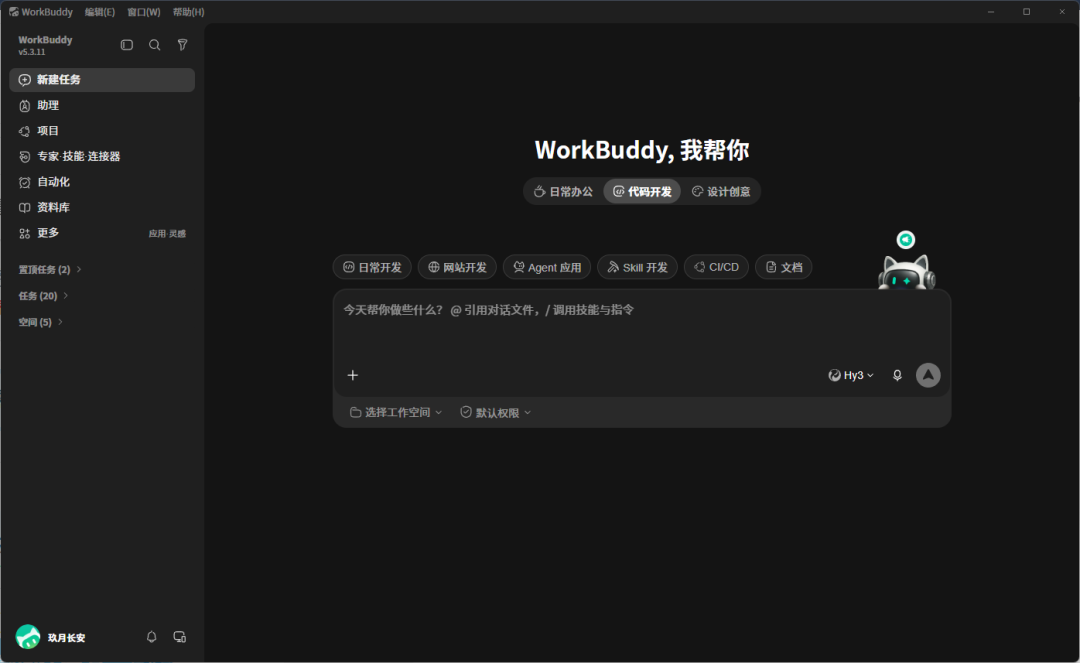The width and height of the screenshot is (1080, 663).
Task: Toggle the sidebar panel icon
Action: (127, 45)
